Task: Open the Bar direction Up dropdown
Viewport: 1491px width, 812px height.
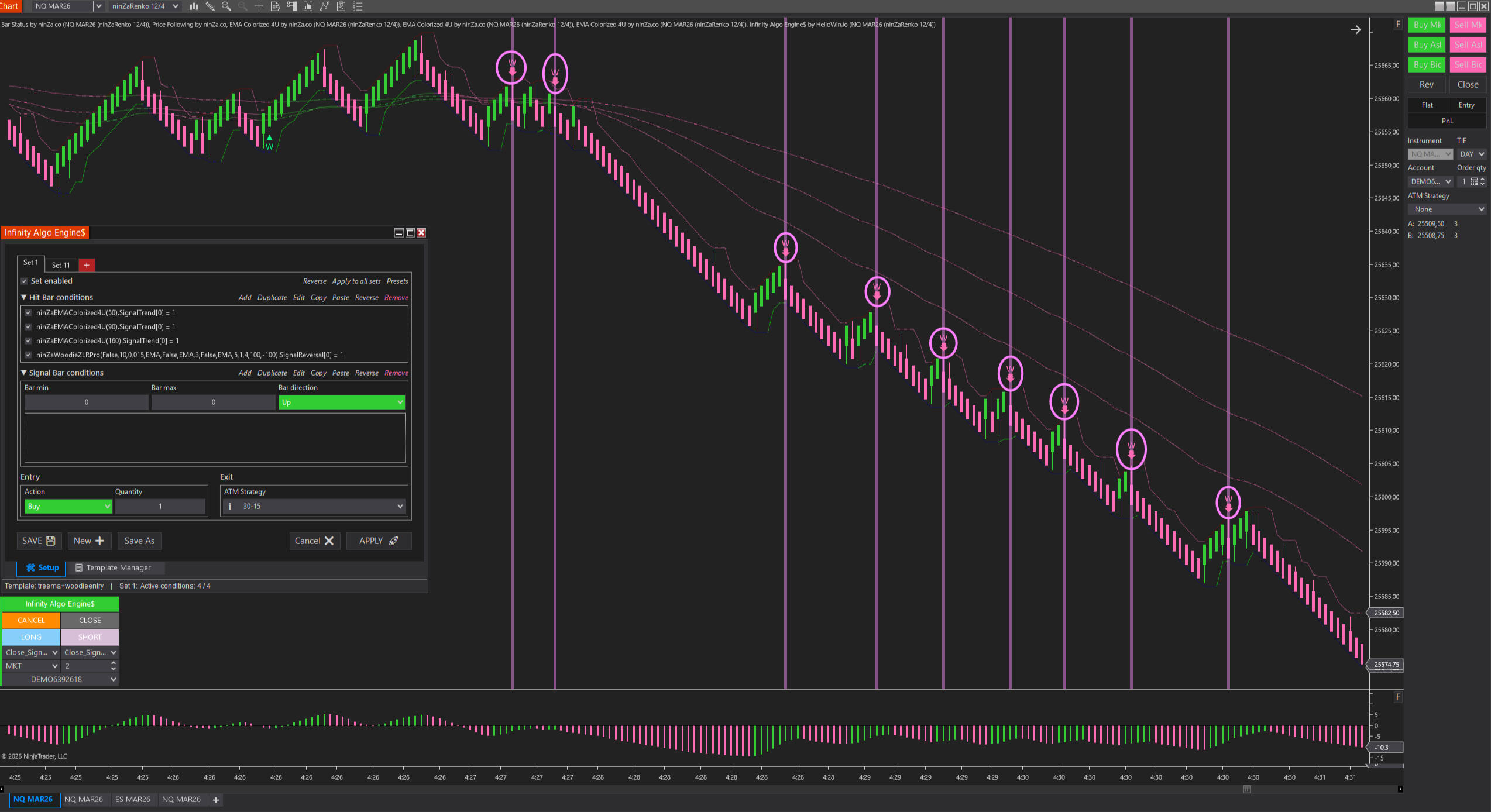Action: pyautogui.click(x=342, y=402)
